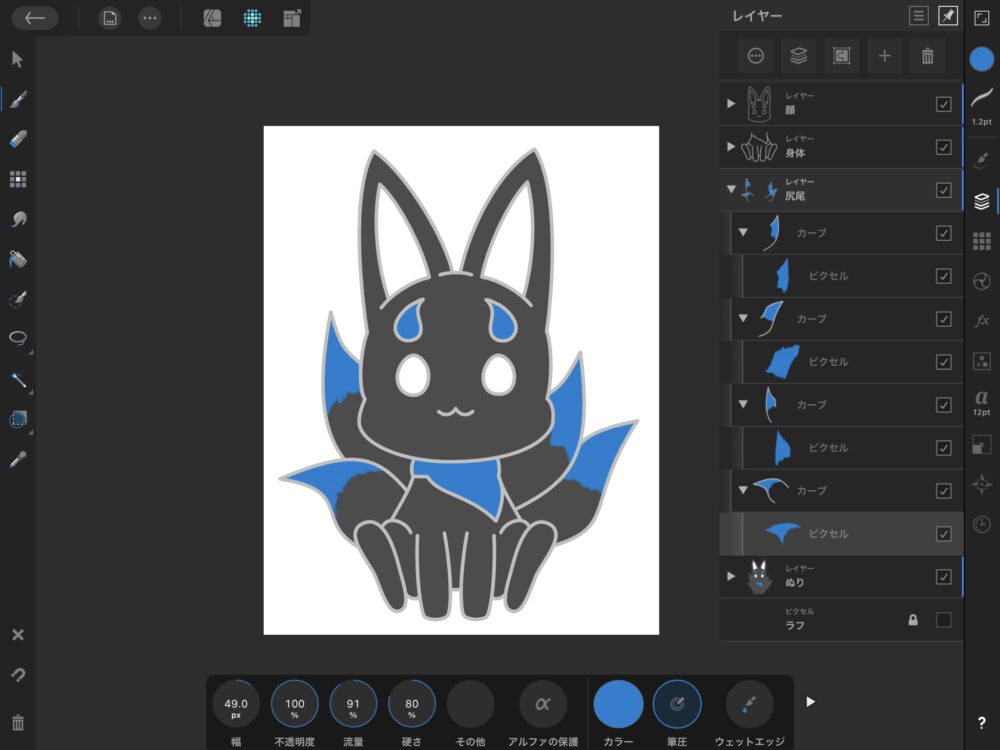Toggle the 筆圧 pressure button
The width and height of the screenshot is (1000, 750).
[677, 704]
